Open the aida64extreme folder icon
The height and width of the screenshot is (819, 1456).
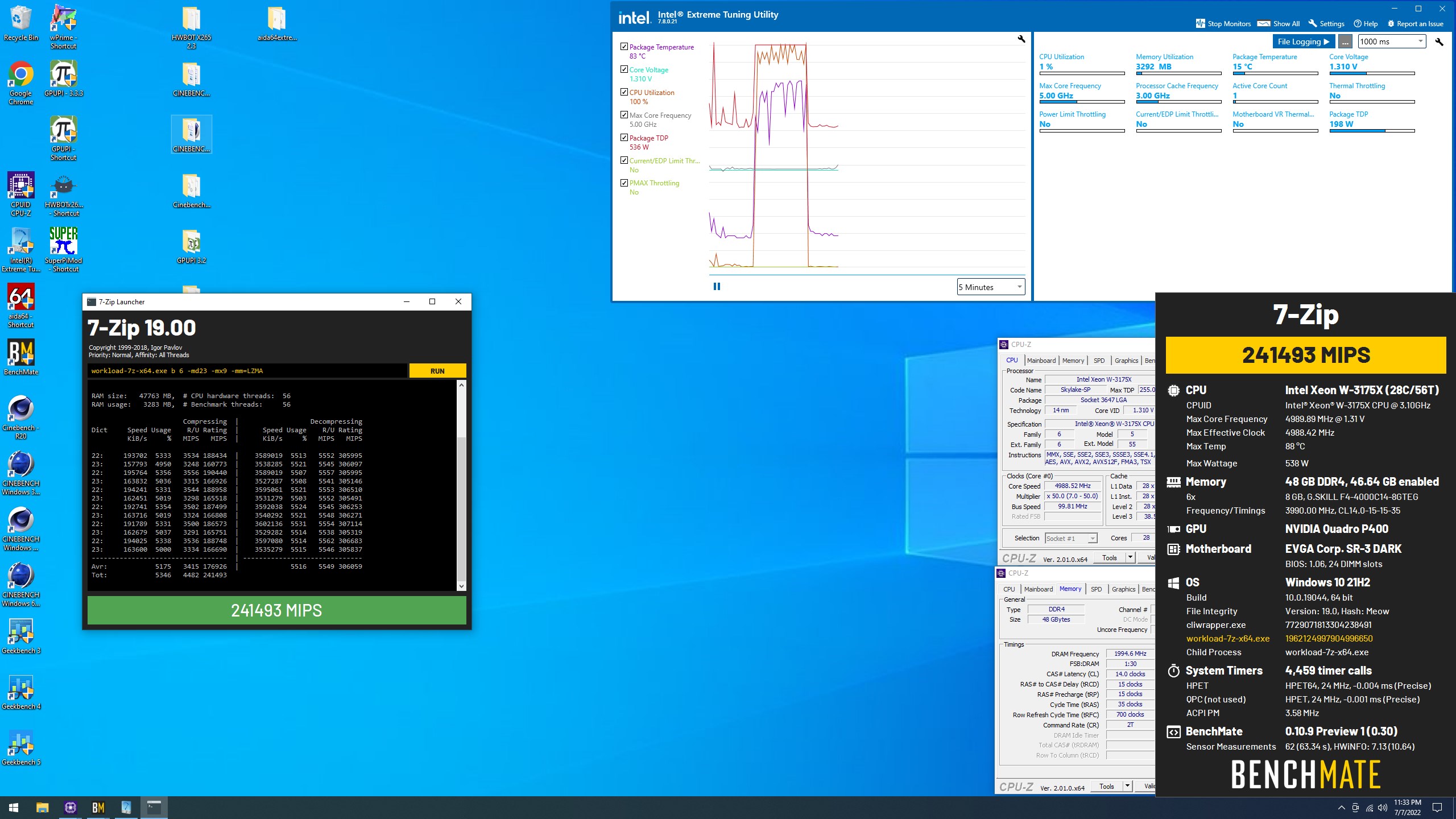click(277, 24)
